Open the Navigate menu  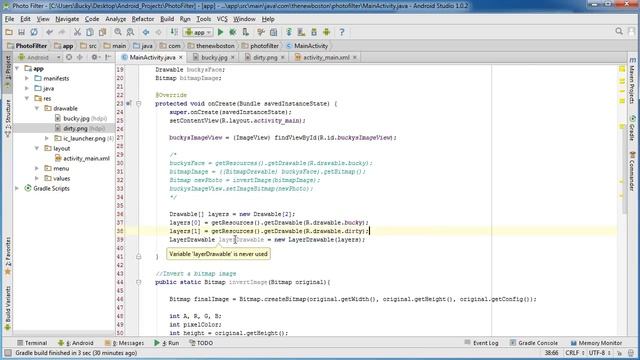coord(67,19)
